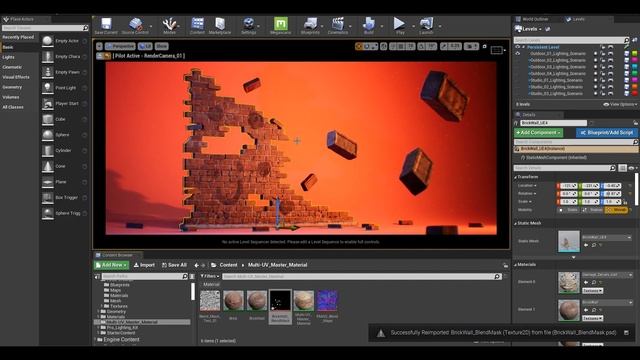Click the Save Current toolbar icon
640x360 pixels.
pyautogui.click(x=106, y=24)
